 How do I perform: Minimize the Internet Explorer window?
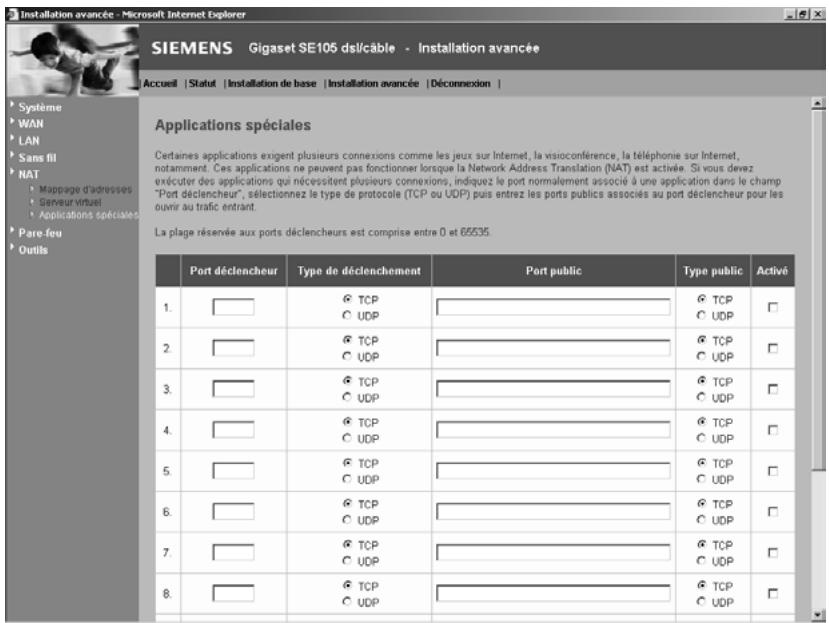(x=790, y=15)
